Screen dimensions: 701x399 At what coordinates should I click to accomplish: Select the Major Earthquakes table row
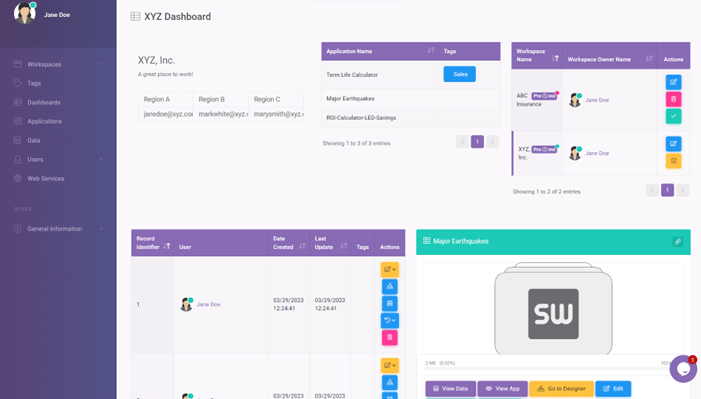(410, 98)
